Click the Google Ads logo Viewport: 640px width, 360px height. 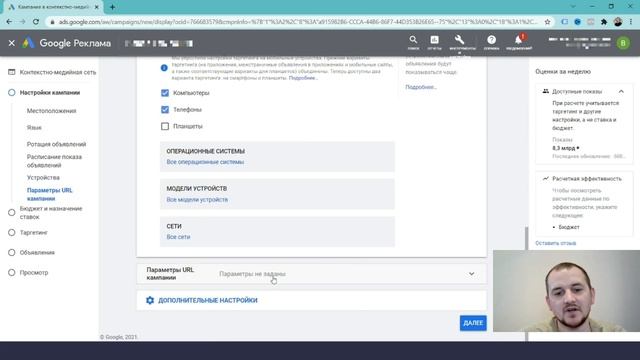[28, 43]
